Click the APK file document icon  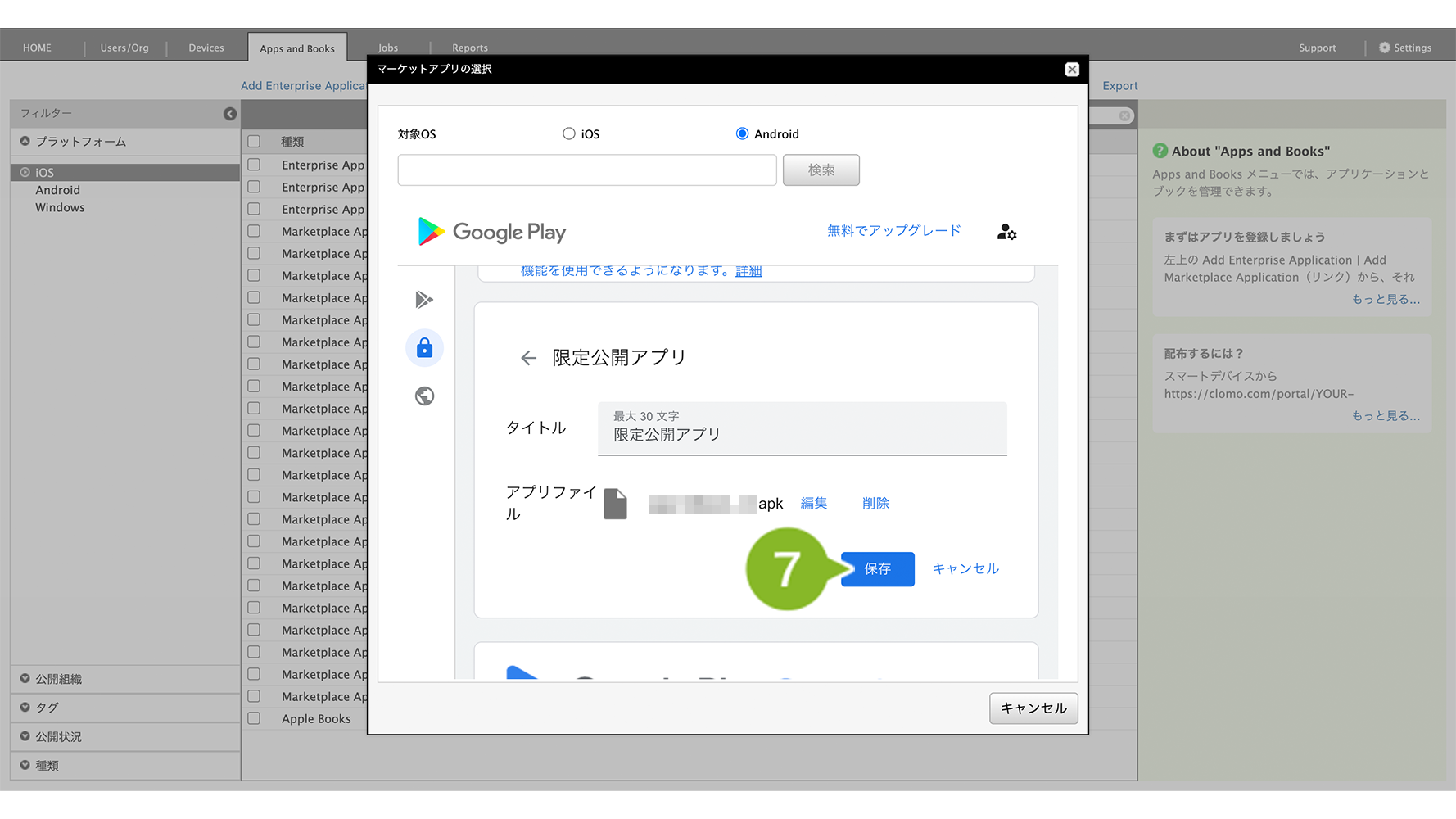tap(615, 504)
